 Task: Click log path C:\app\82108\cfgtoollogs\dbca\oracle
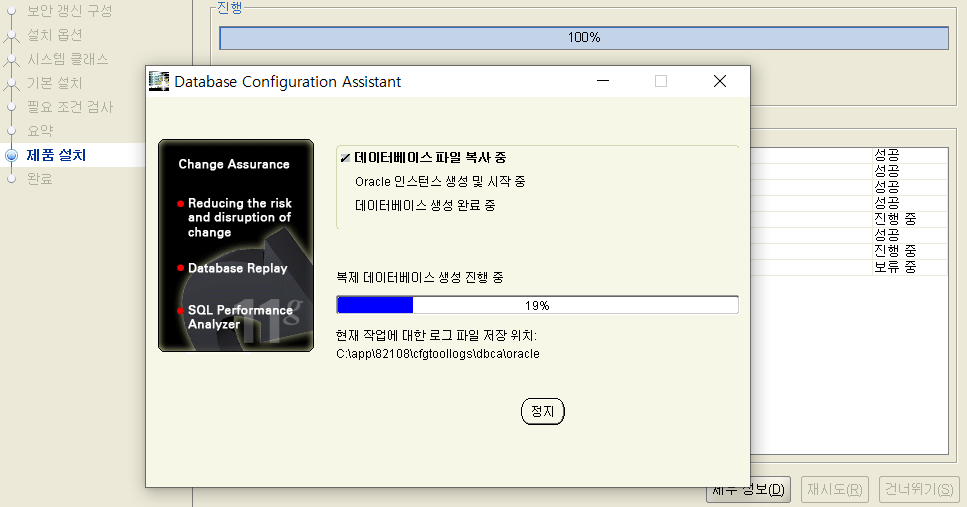[x=438, y=354]
